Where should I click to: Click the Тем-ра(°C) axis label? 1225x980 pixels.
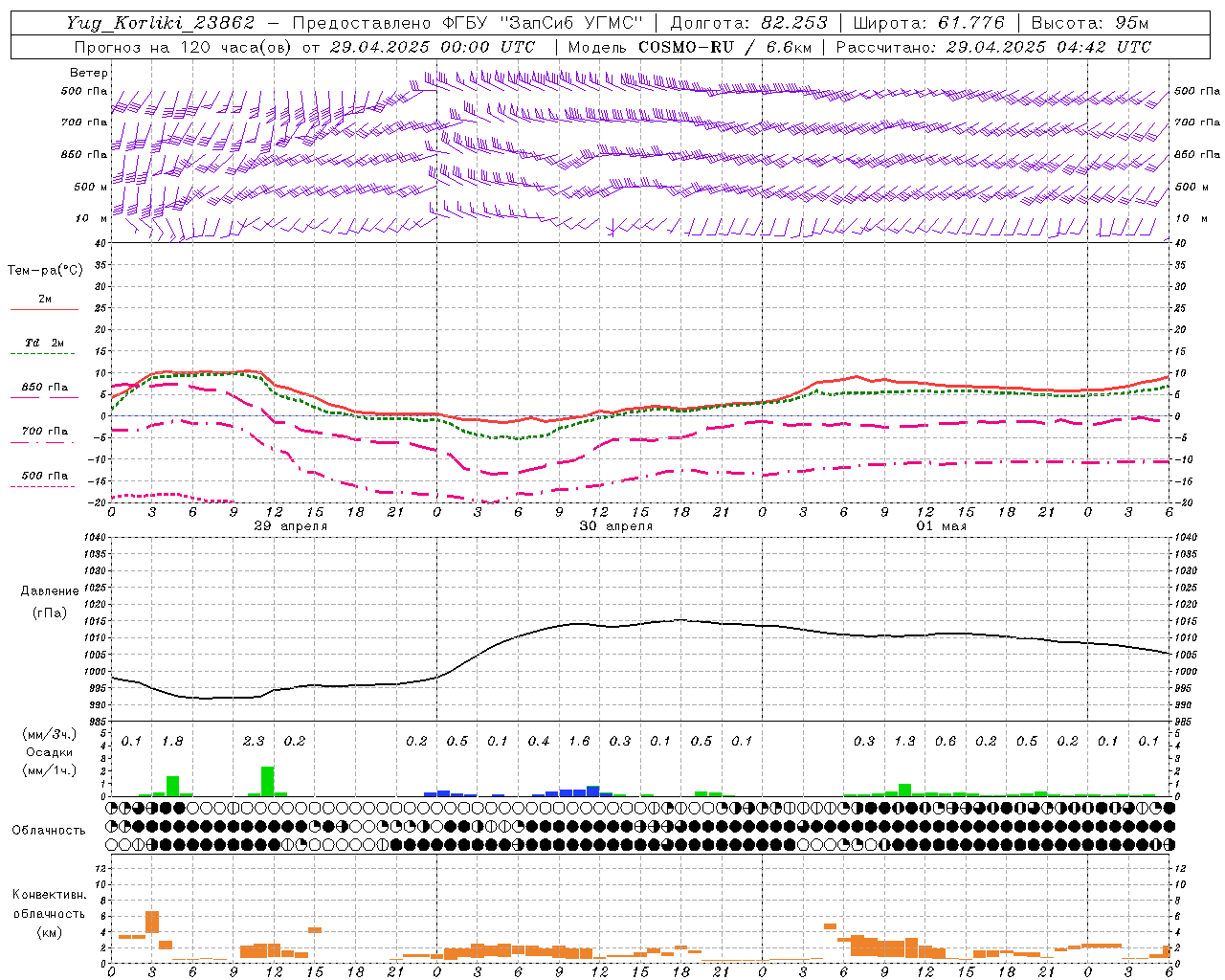click(x=45, y=271)
